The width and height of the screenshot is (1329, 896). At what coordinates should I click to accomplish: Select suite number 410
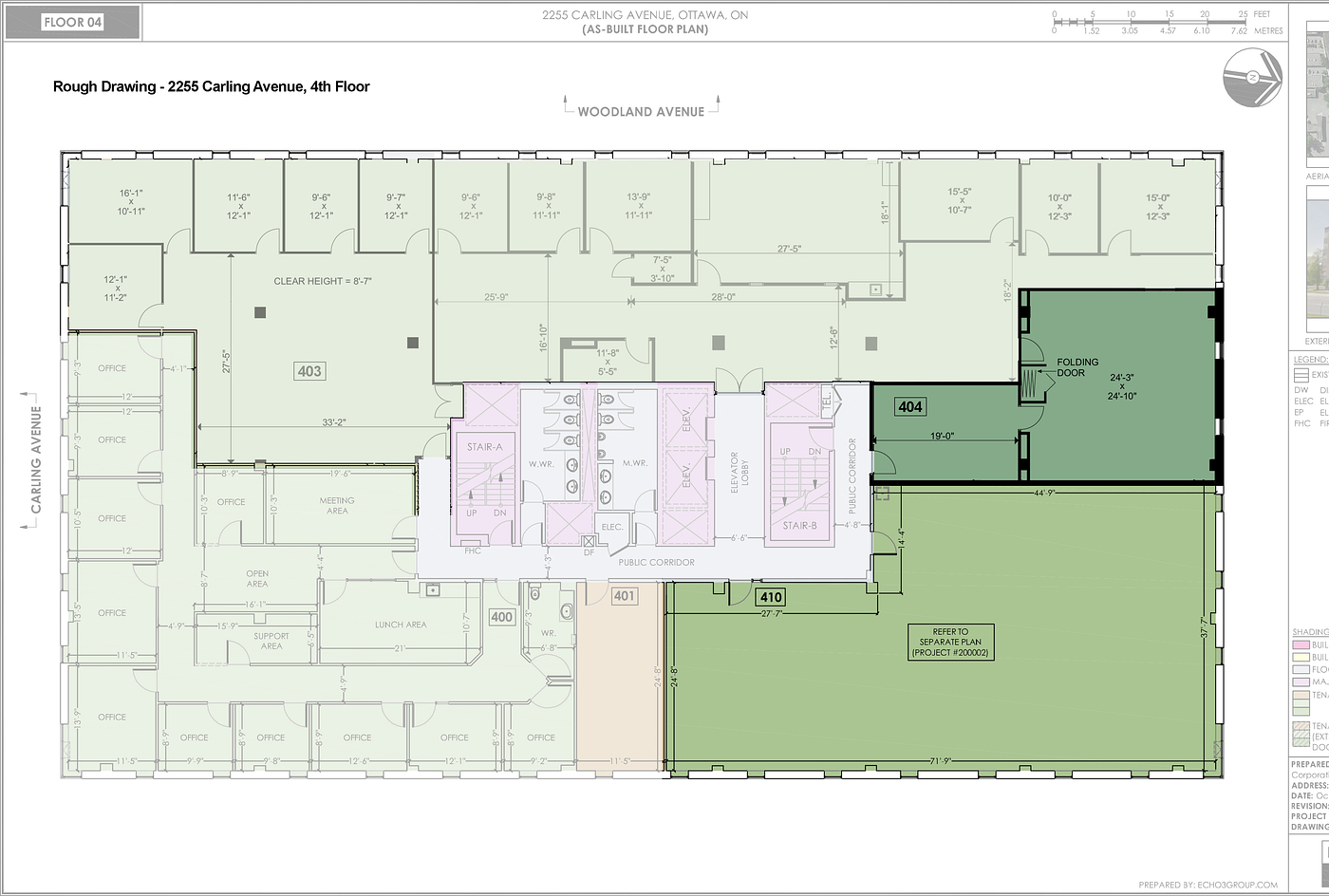770,597
